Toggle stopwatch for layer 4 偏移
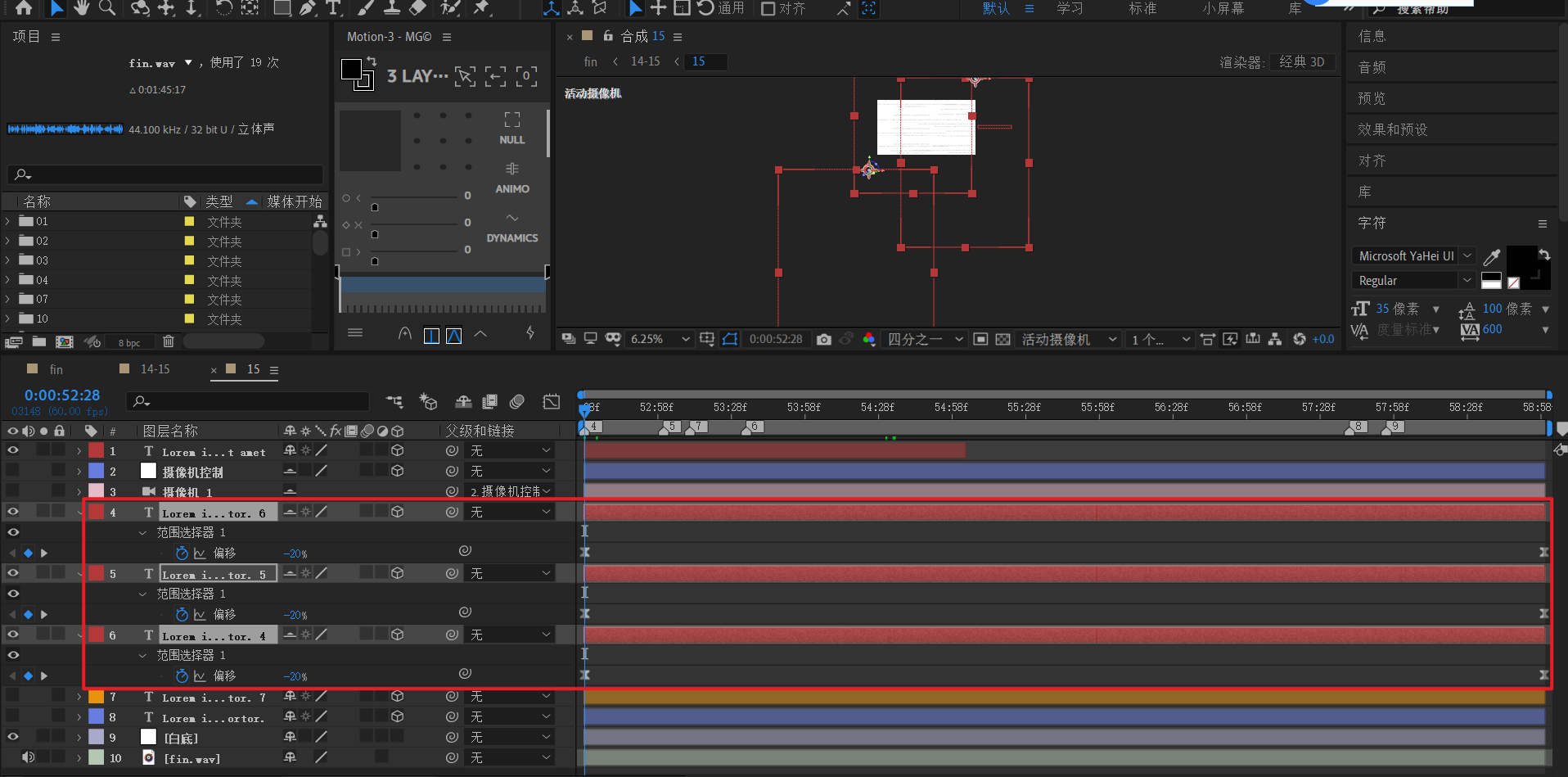The image size is (1568, 777). [182, 553]
